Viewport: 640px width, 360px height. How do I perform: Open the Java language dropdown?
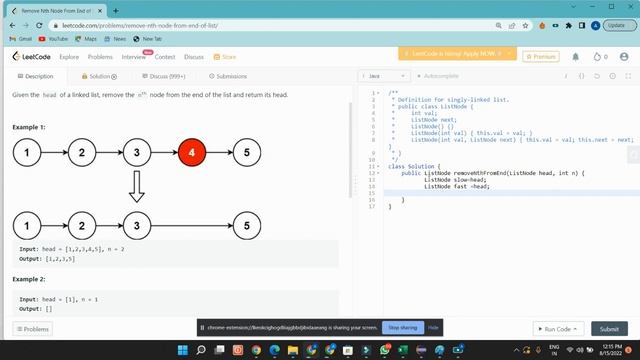click(x=384, y=76)
